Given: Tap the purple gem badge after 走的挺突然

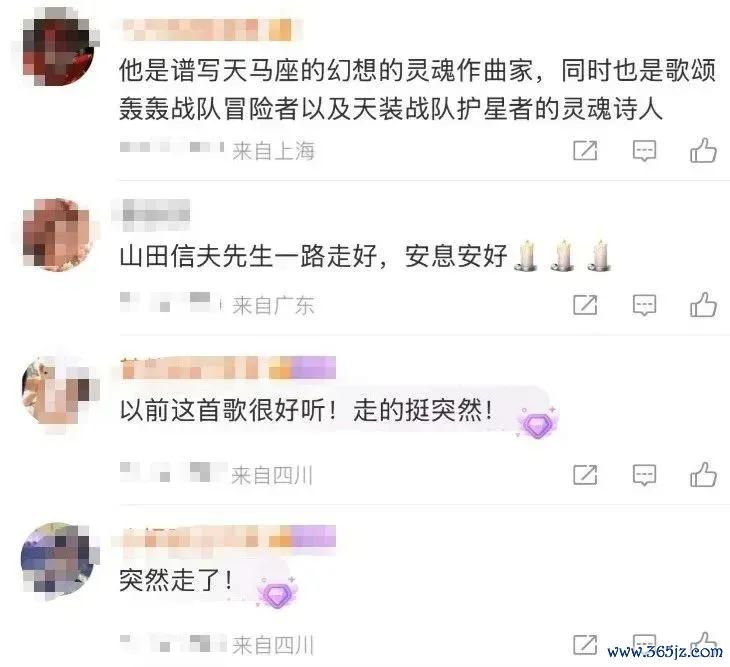Looking at the screenshot, I should click(x=538, y=423).
